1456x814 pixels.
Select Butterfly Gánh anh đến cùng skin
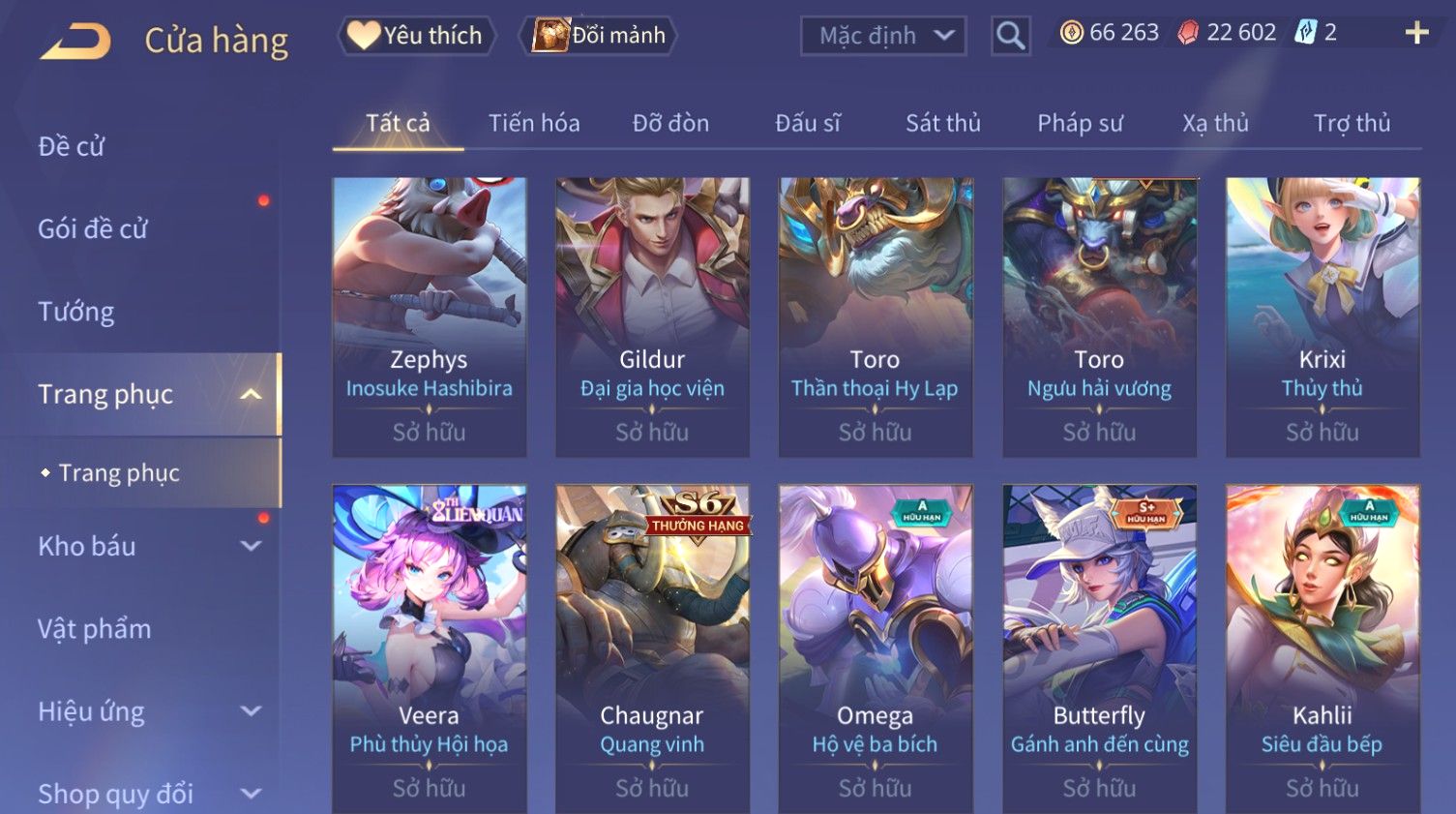[x=1099, y=648]
